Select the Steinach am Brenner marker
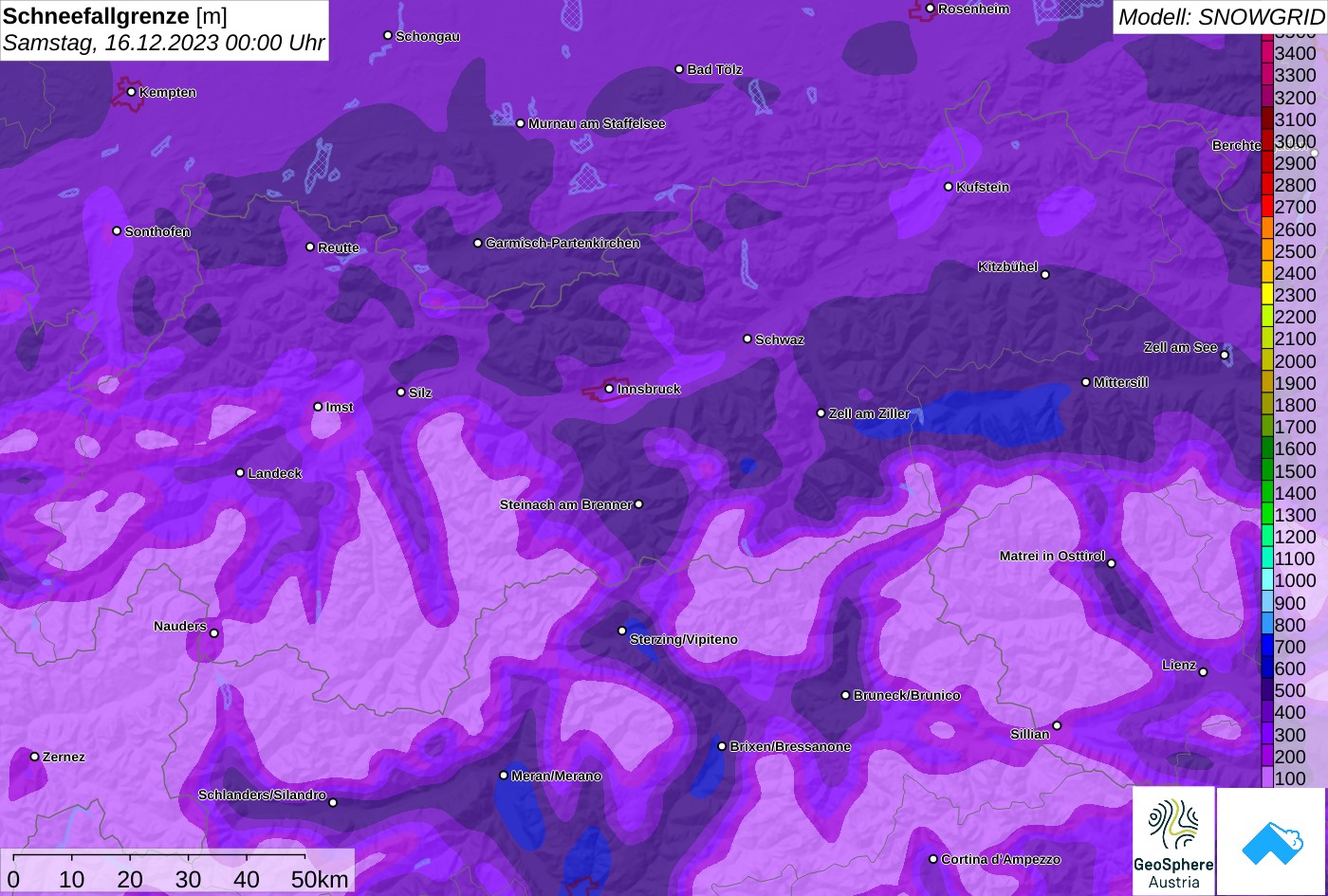This screenshot has width=1328, height=896. point(638,504)
